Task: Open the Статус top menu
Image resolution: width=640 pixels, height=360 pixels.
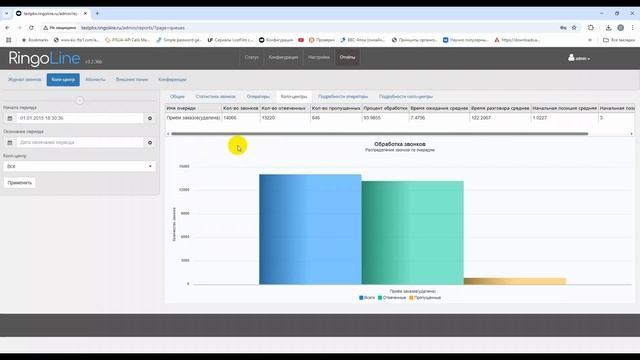Action: tap(251, 57)
